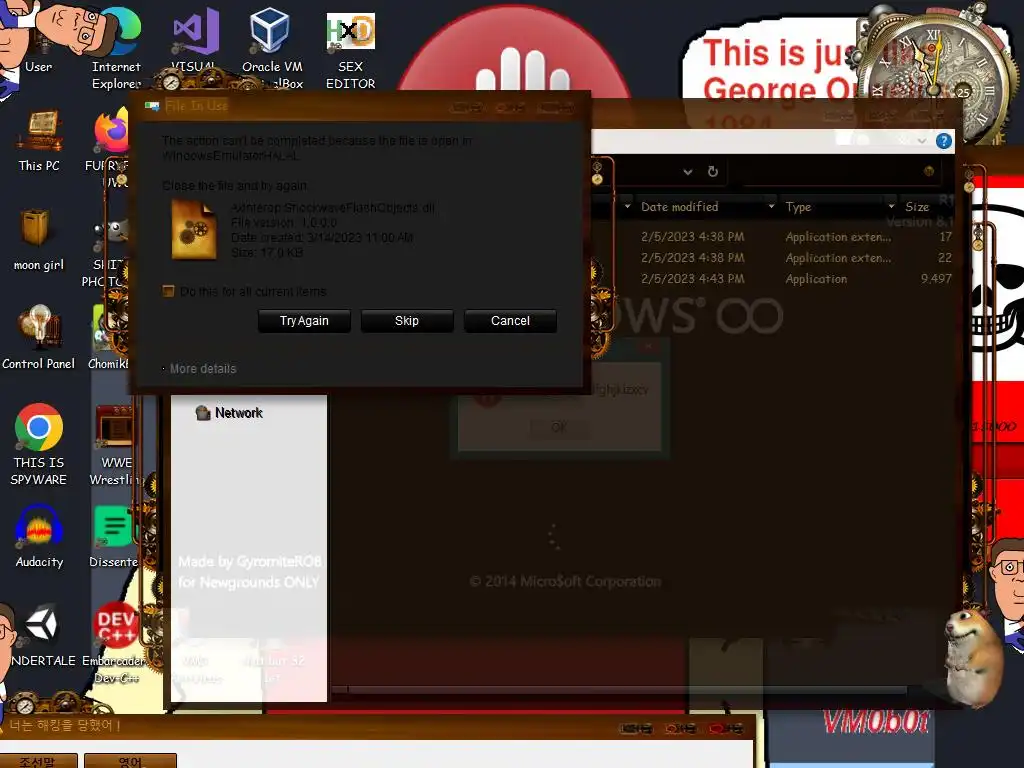This screenshot has height=768, width=1024.
Task: Click the horizontal scrollbar at the Explorer bottom
Action: [627, 690]
